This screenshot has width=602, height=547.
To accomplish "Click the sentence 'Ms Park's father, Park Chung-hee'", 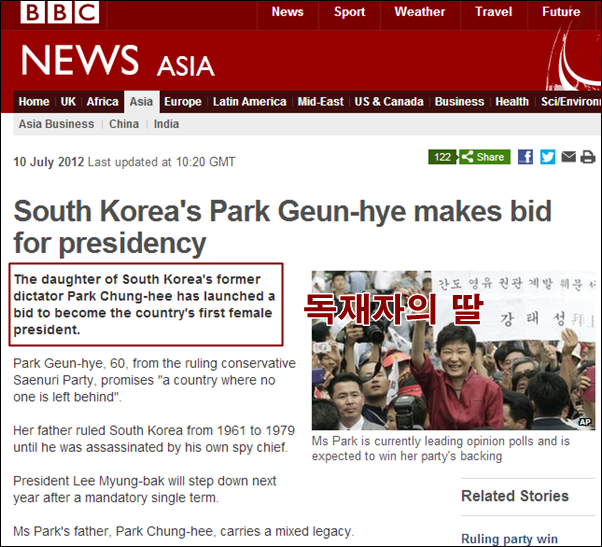I will 184,531.
